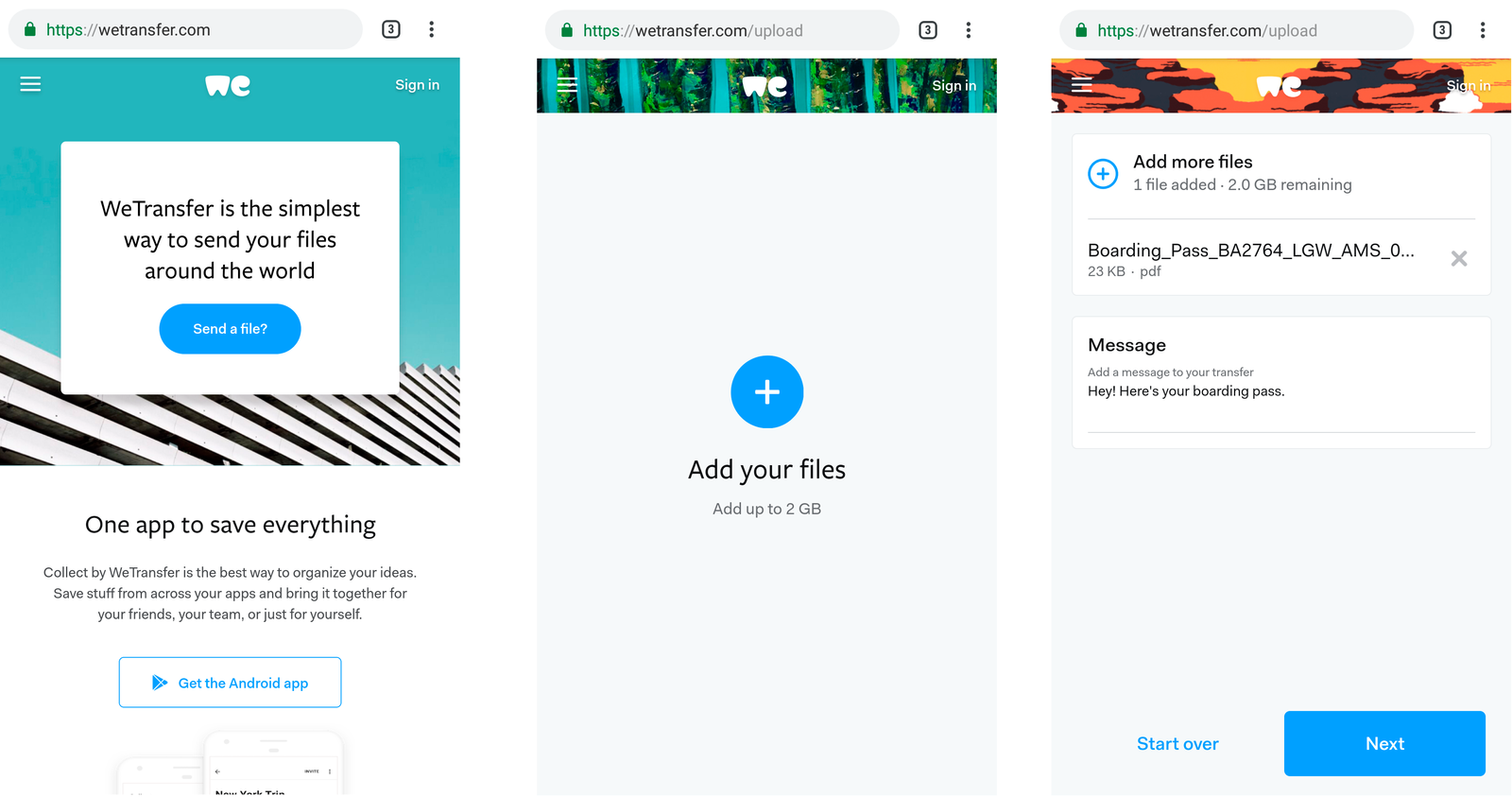
Task: Click 'Get the Android app' button
Action: [x=230, y=683]
